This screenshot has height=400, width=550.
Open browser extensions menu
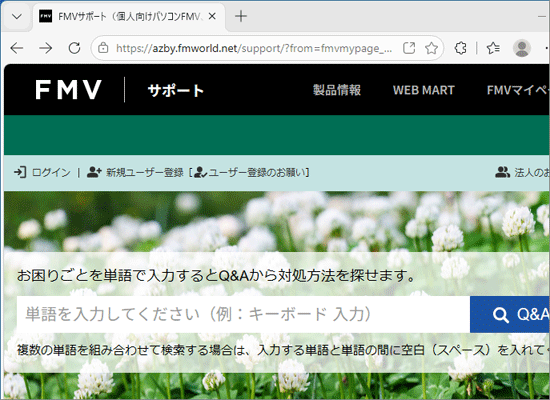[x=461, y=48]
